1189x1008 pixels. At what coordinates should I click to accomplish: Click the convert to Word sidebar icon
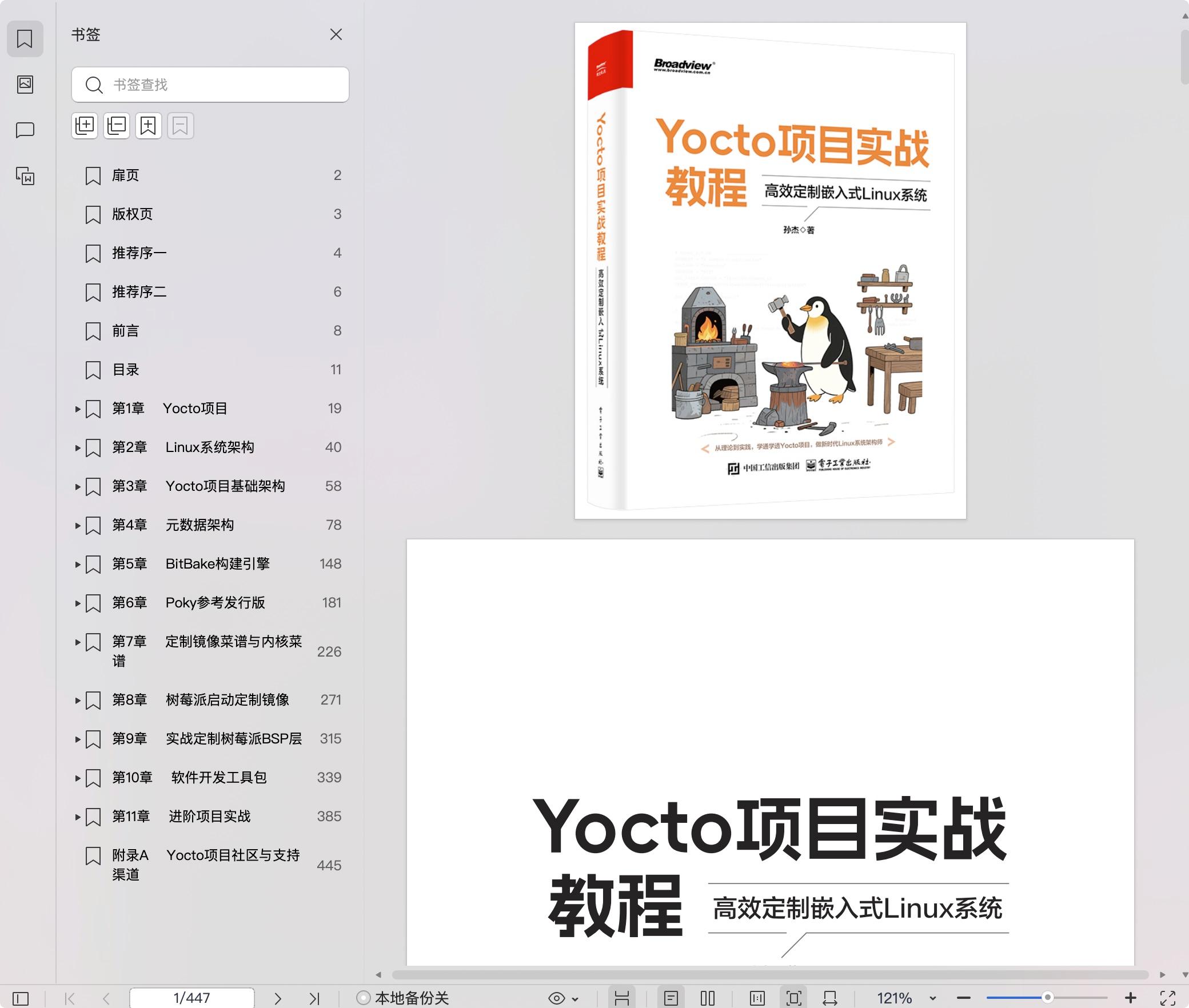pyautogui.click(x=25, y=176)
